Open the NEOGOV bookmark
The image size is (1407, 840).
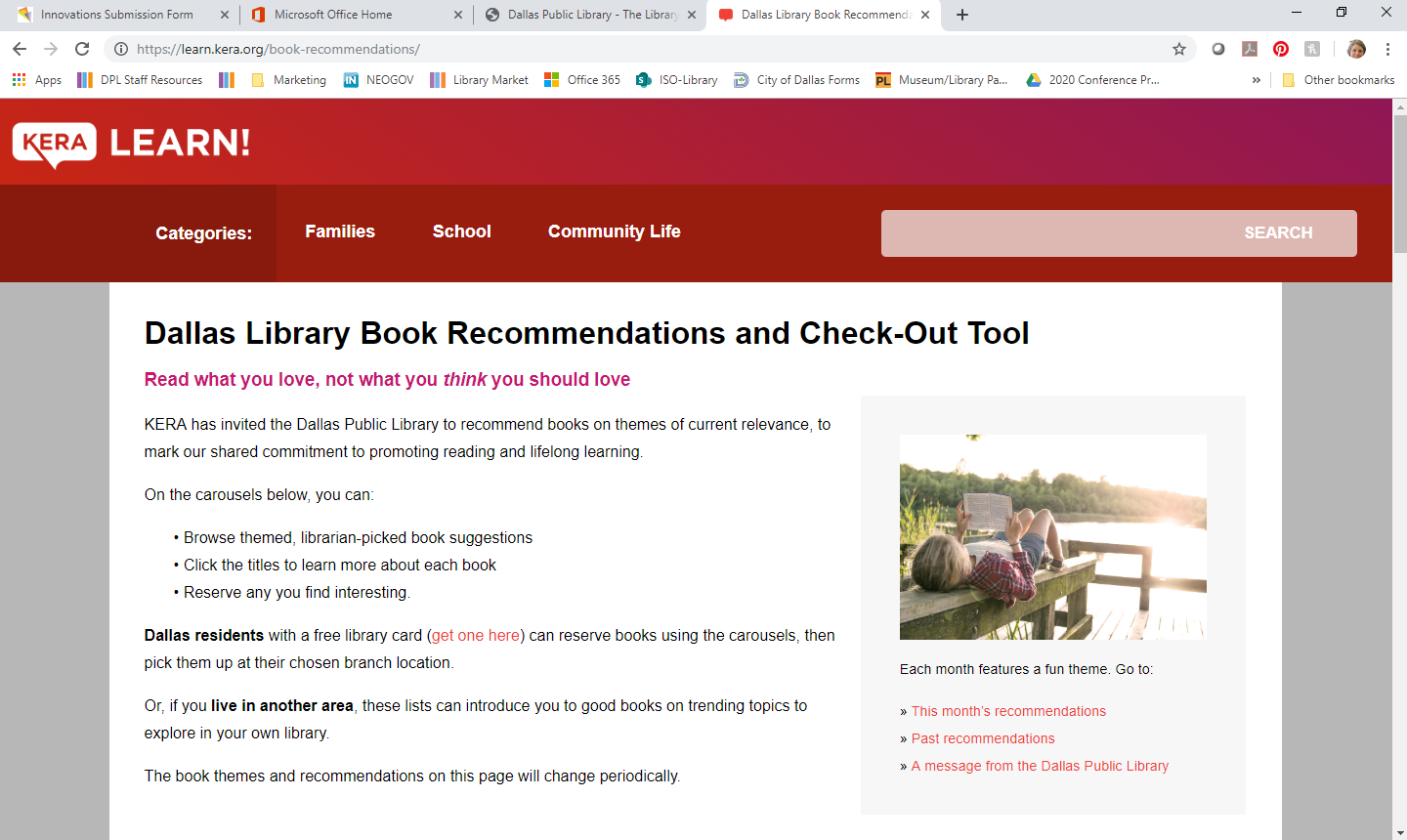pos(378,80)
